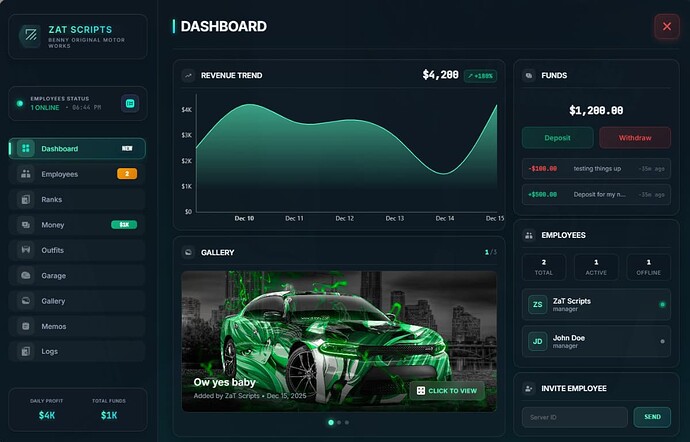Click the Employees people icon in sidebar
Image resolution: width=690 pixels, height=442 pixels.
point(26,174)
